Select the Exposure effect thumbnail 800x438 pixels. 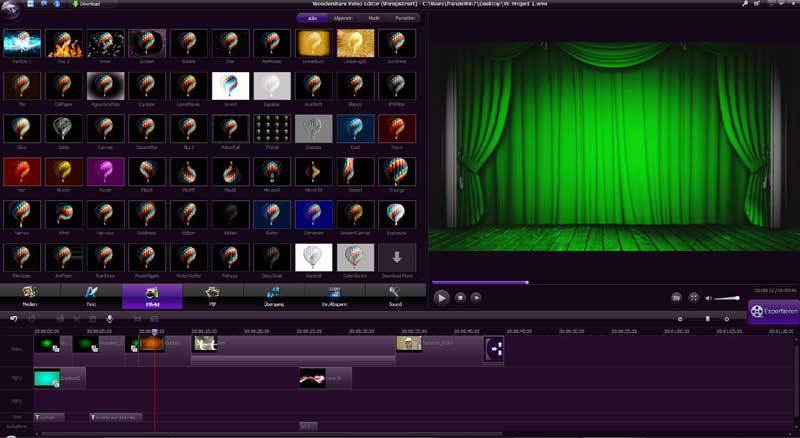[397, 214]
